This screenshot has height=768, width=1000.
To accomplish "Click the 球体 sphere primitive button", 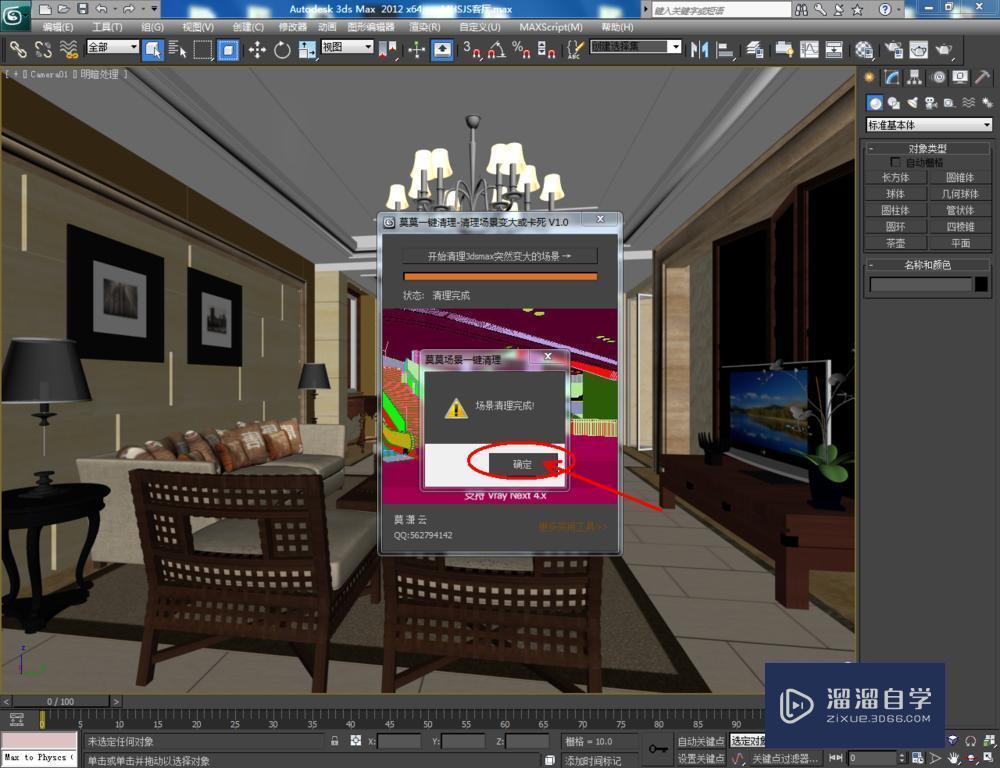I will (895, 194).
